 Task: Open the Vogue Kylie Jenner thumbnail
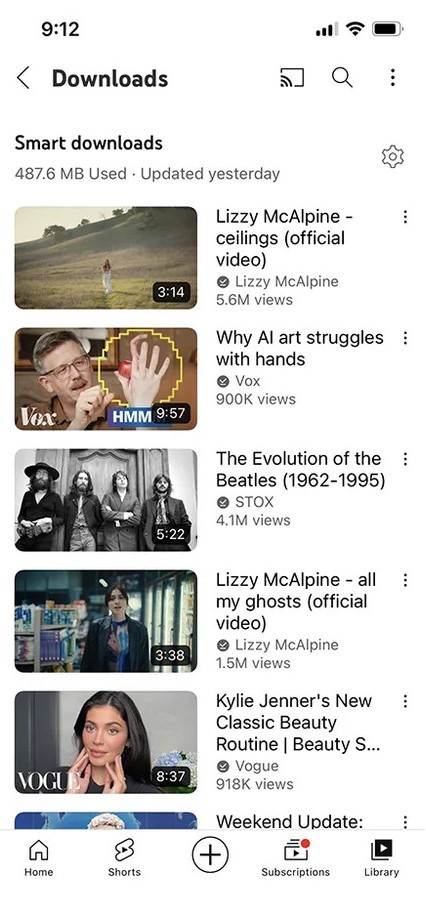(106, 742)
